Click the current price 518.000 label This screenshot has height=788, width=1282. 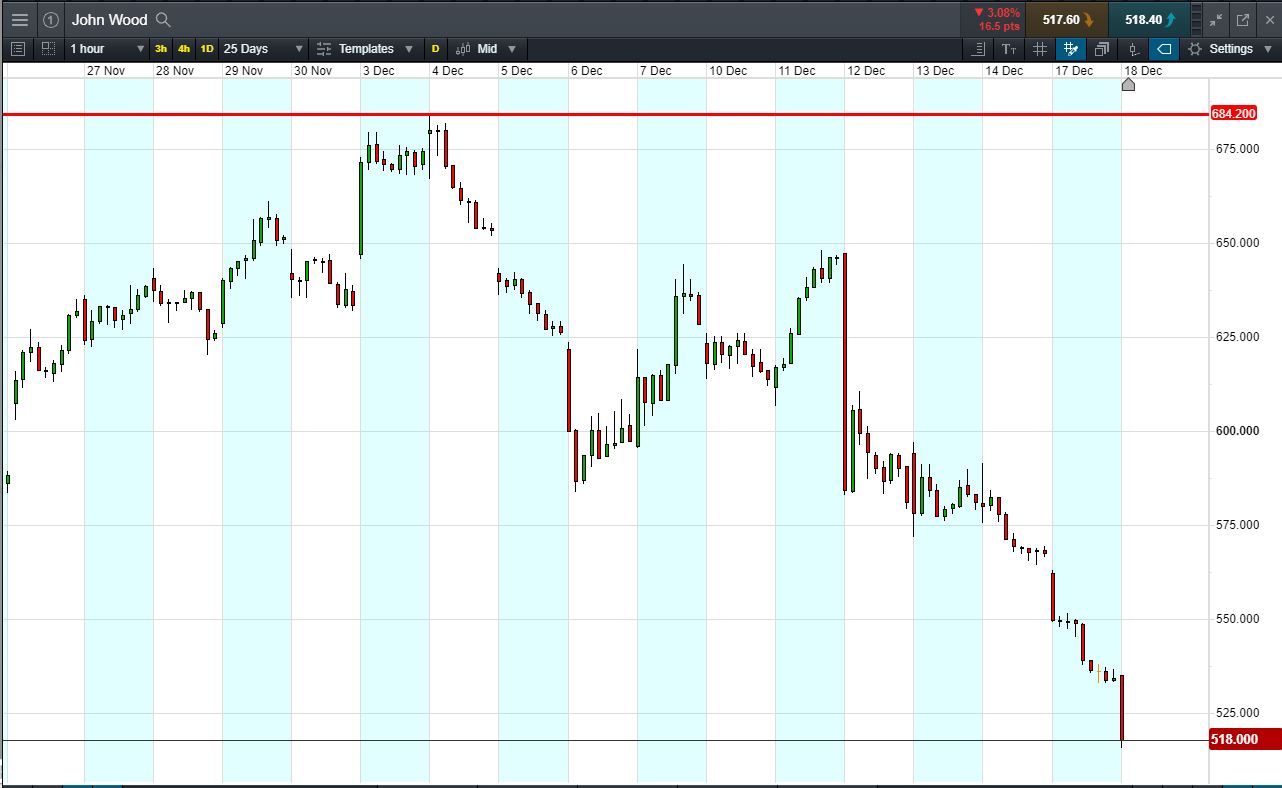(1243, 740)
